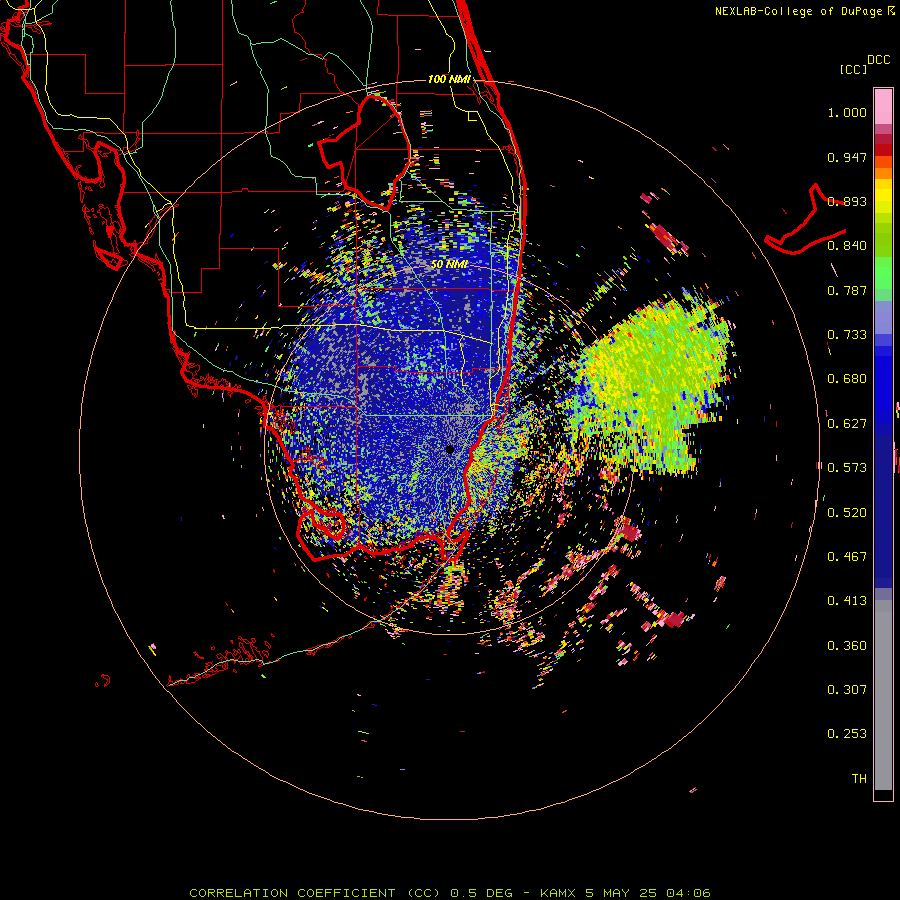This screenshot has width=900, height=900.
Task: Click the 0.893 scale value
Action: [847, 201]
